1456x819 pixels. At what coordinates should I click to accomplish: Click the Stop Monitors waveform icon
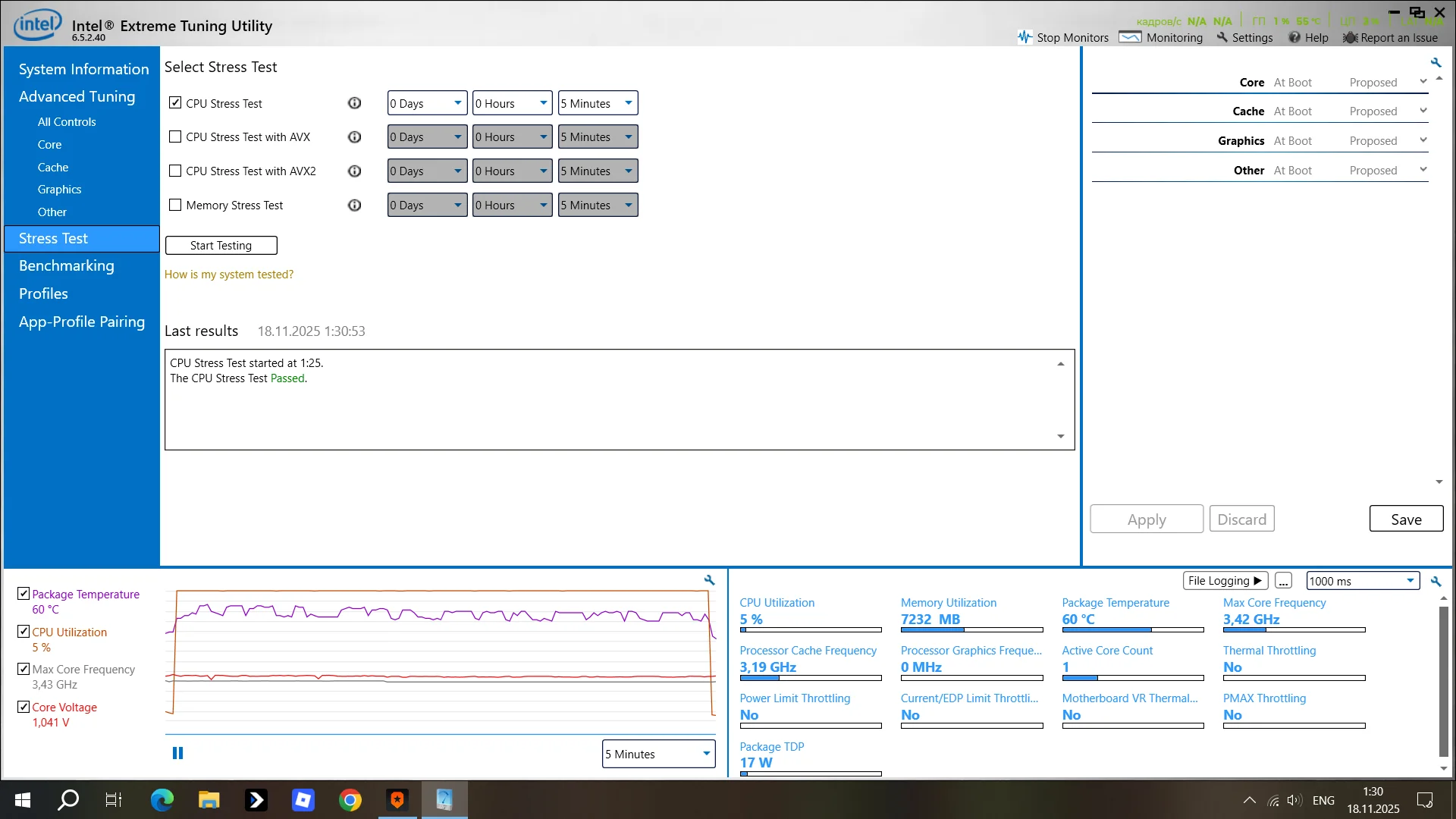coord(1025,37)
